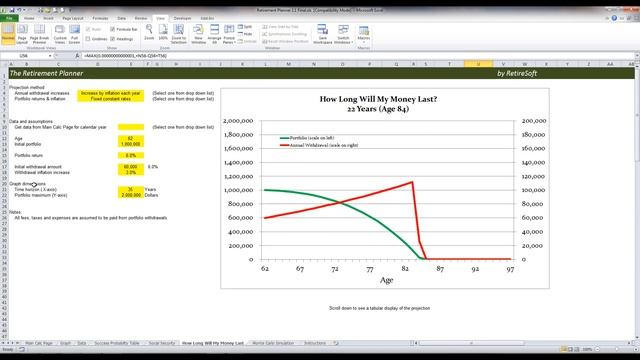Open the Switch Windows dropdown
640x360 pixels.
pyautogui.click(x=343, y=33)
